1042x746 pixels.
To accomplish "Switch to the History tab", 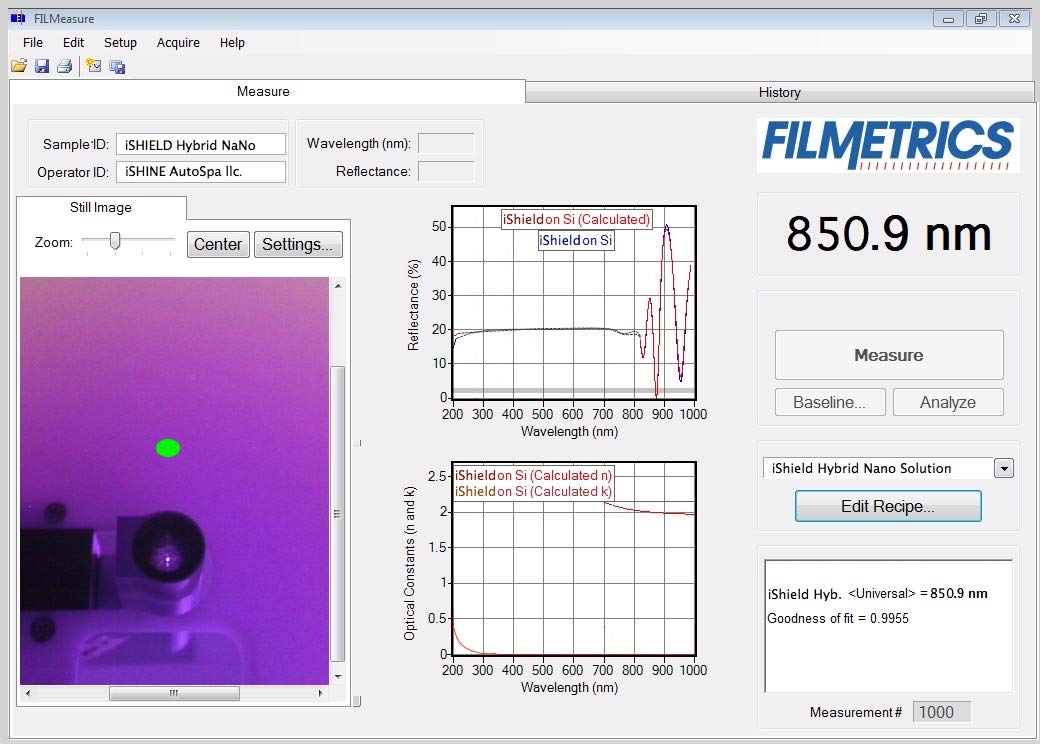I will [x=779, y=92].
